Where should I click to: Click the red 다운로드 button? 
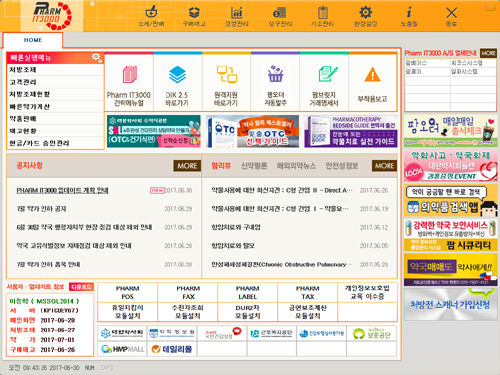(x=81, y=287)
